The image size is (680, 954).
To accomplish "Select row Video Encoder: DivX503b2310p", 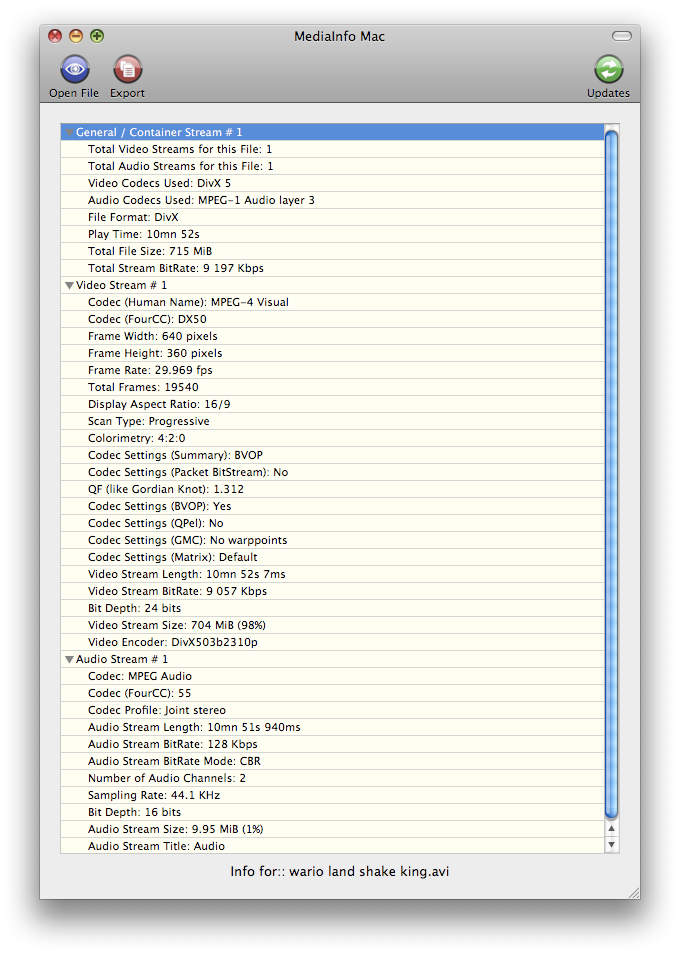I will 332,643.
